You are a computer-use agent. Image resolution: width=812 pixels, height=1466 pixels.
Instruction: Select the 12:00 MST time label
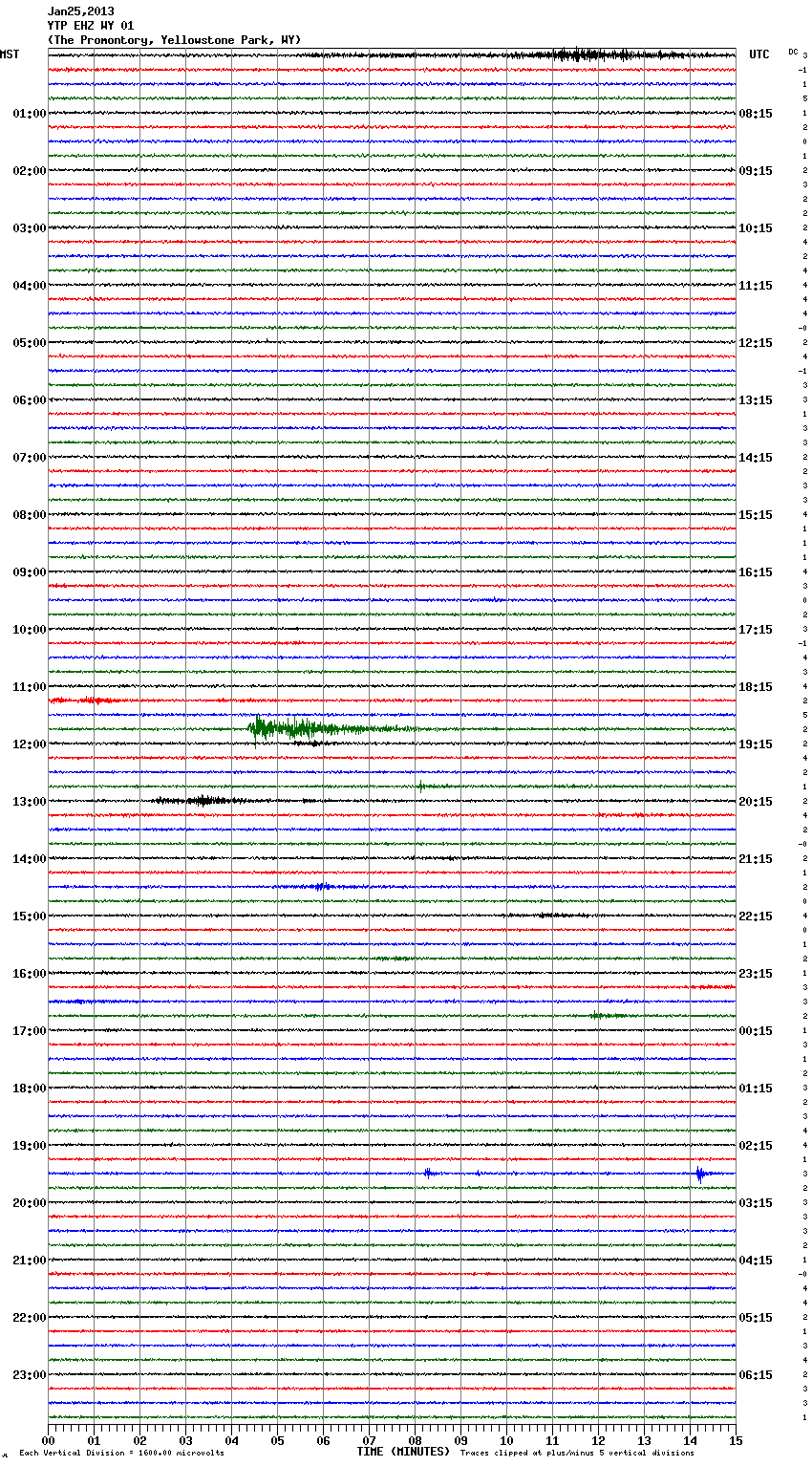point(30,744)
